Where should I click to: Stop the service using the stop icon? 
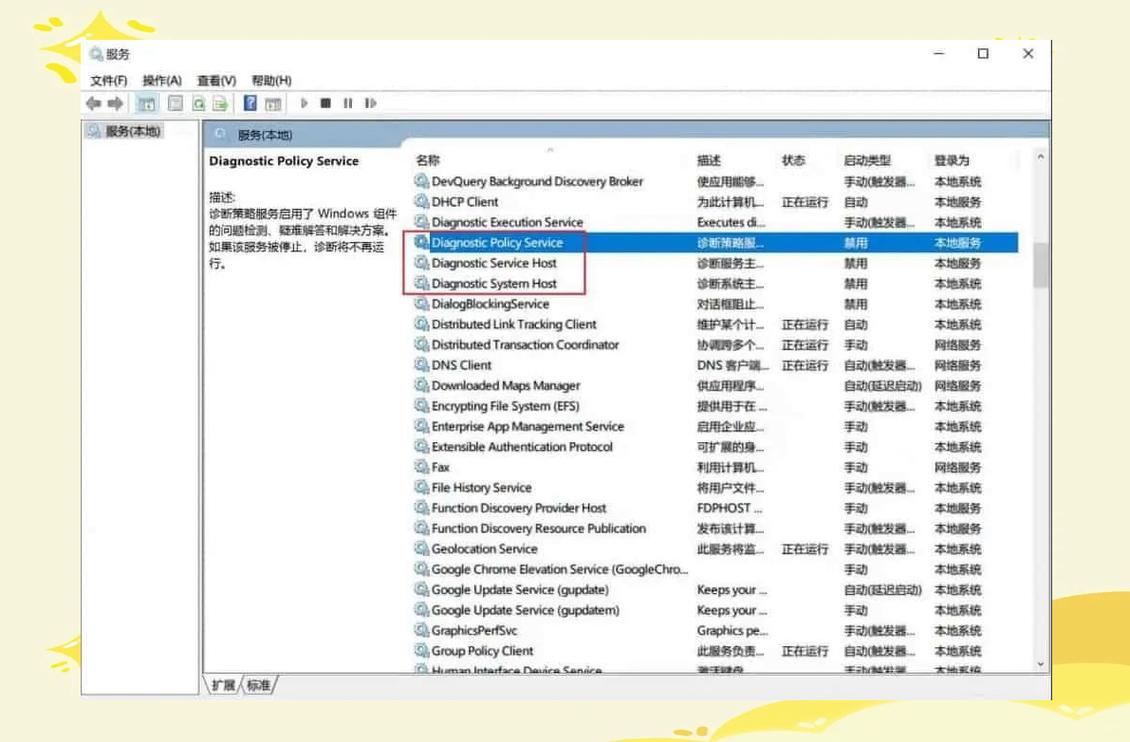(x=325, y=100)
